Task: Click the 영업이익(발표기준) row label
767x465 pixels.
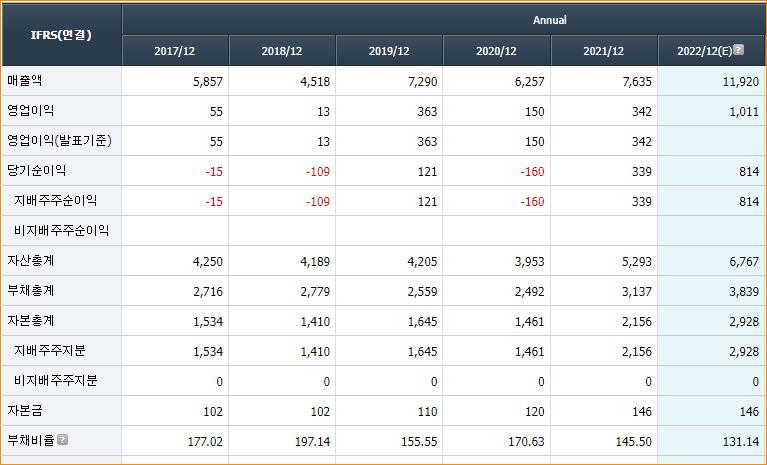Action: pyautogui.click(x=59, y=140)
